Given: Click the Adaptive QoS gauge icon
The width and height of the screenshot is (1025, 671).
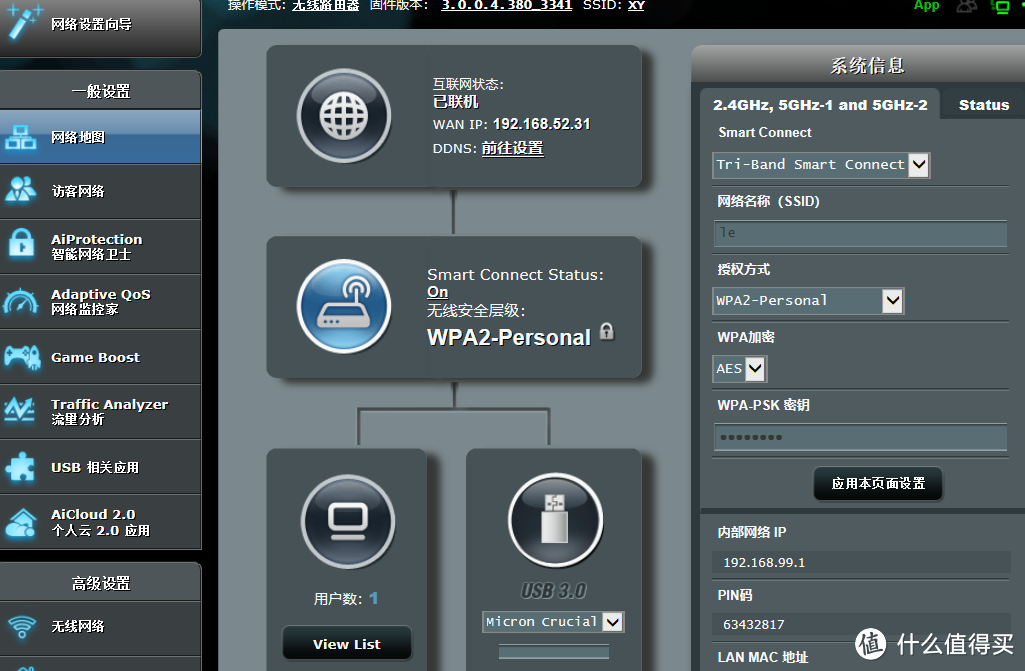Looking at the screenshot, I should click(21, 301).
